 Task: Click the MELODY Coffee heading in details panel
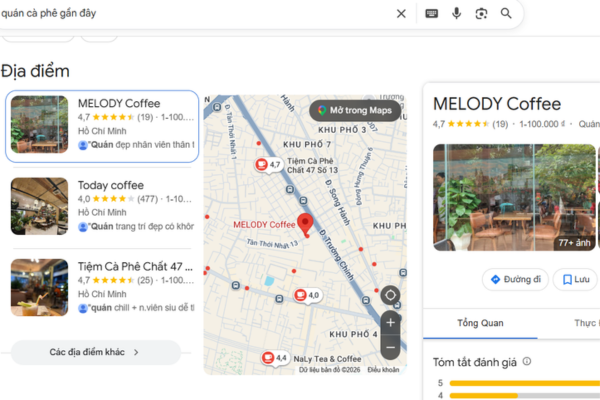497,104
